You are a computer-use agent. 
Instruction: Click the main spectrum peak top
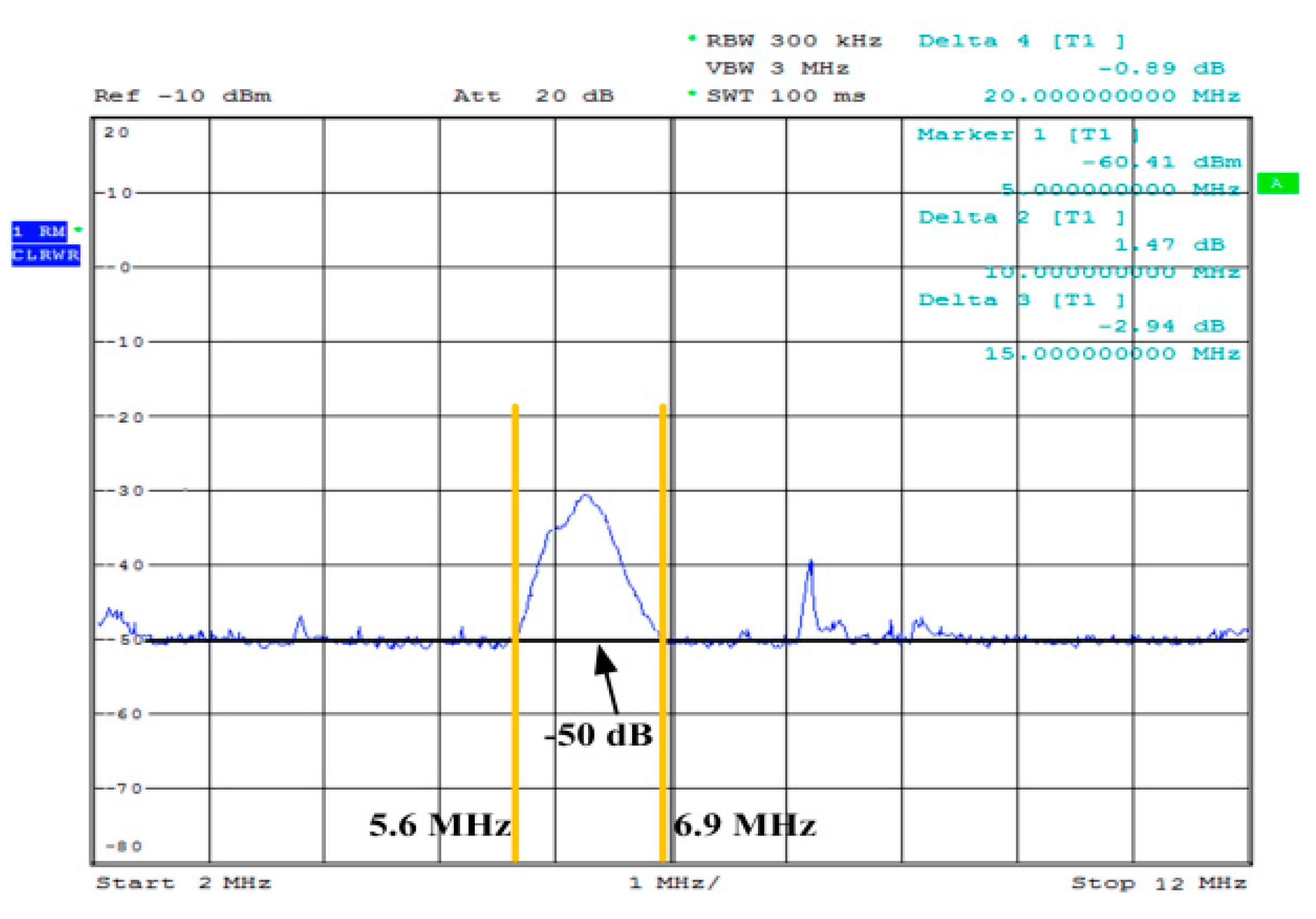[x=585, y=495]
